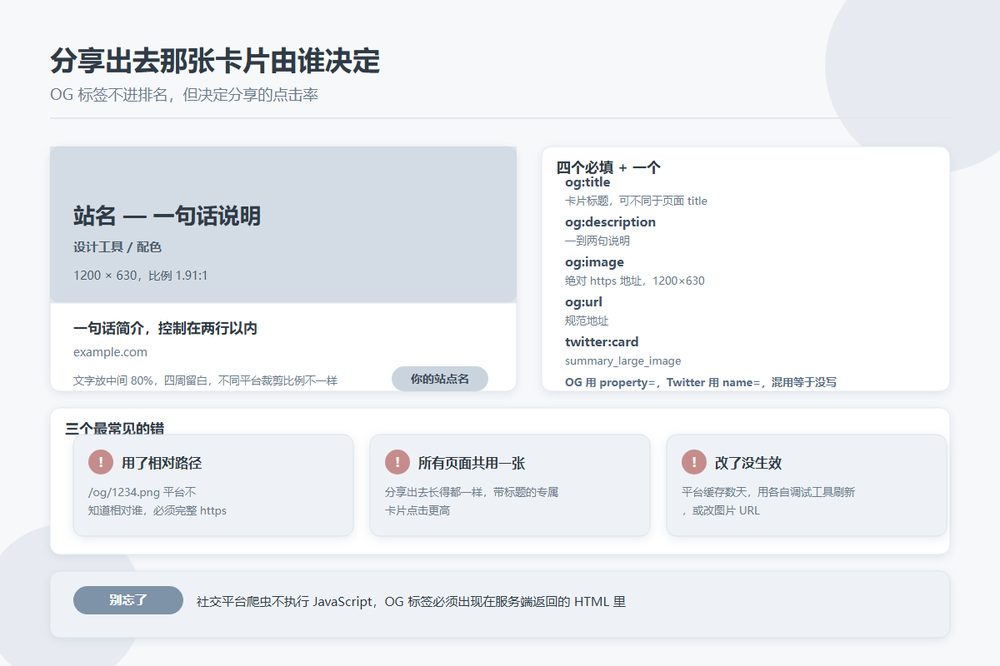Click the 设计工具 / 配色 label

[117, 247]
